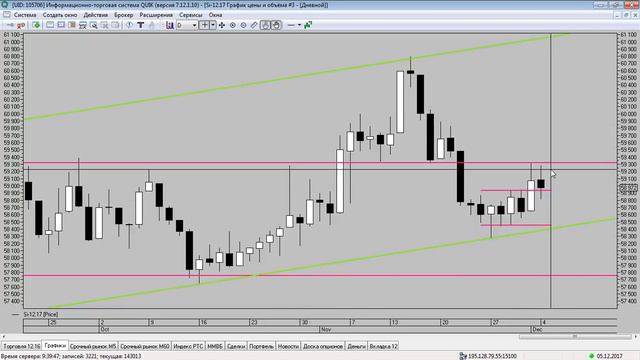Open the Расширения menu
This screenshot has width=640, height=360.
pos(156,15)
